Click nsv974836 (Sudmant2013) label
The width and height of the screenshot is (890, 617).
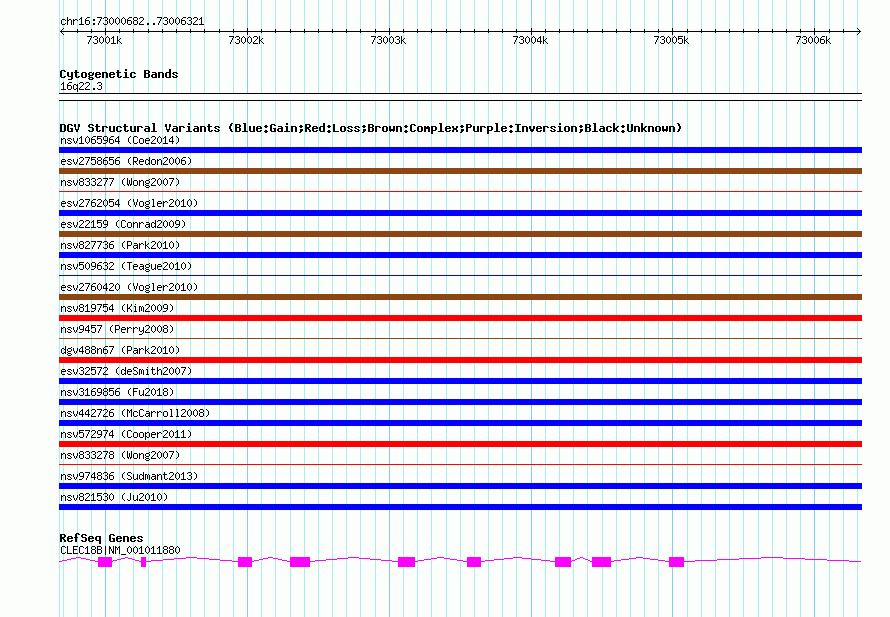click(129, 476)
